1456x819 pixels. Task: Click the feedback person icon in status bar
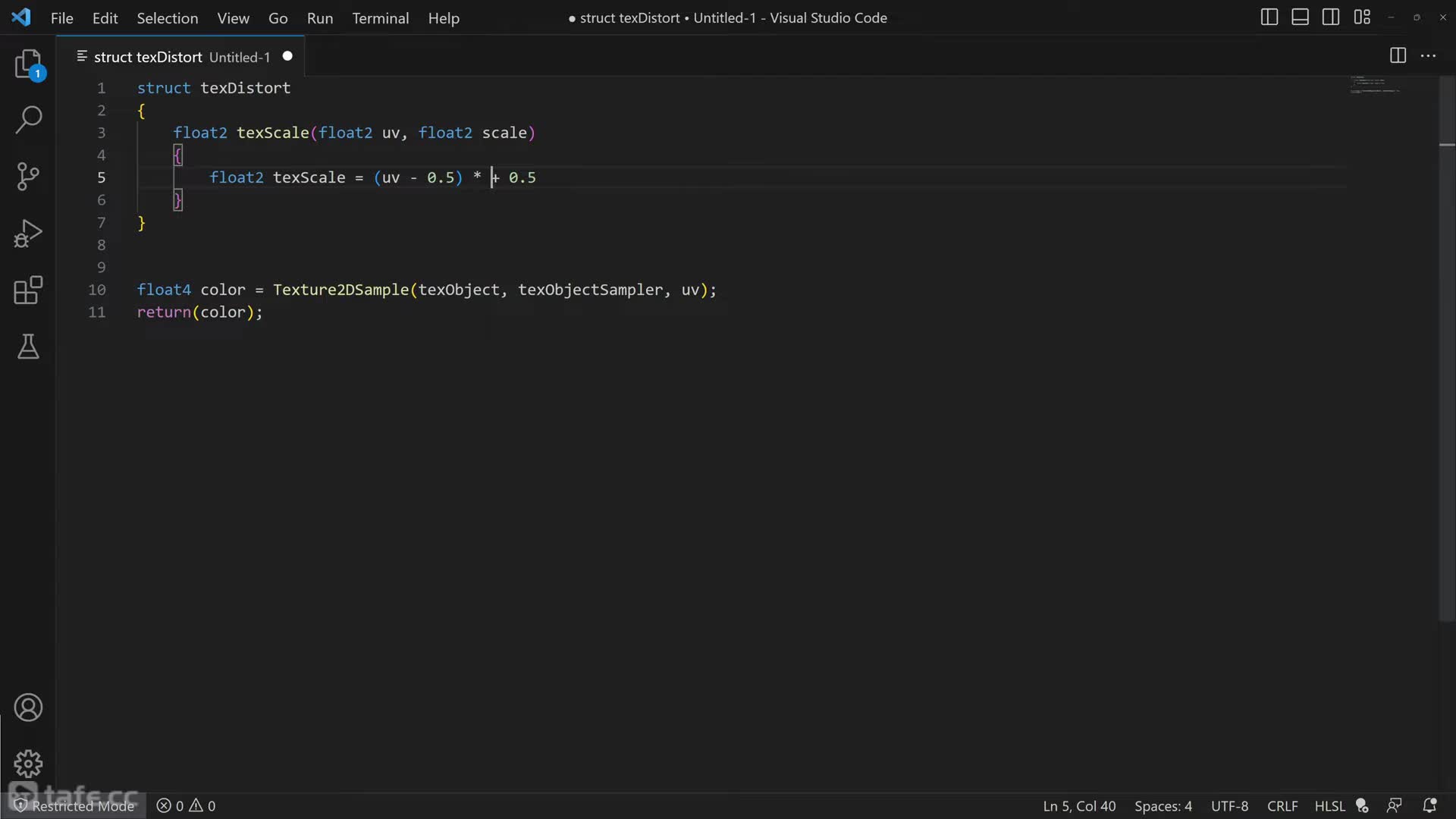[x=1394, y=806]
